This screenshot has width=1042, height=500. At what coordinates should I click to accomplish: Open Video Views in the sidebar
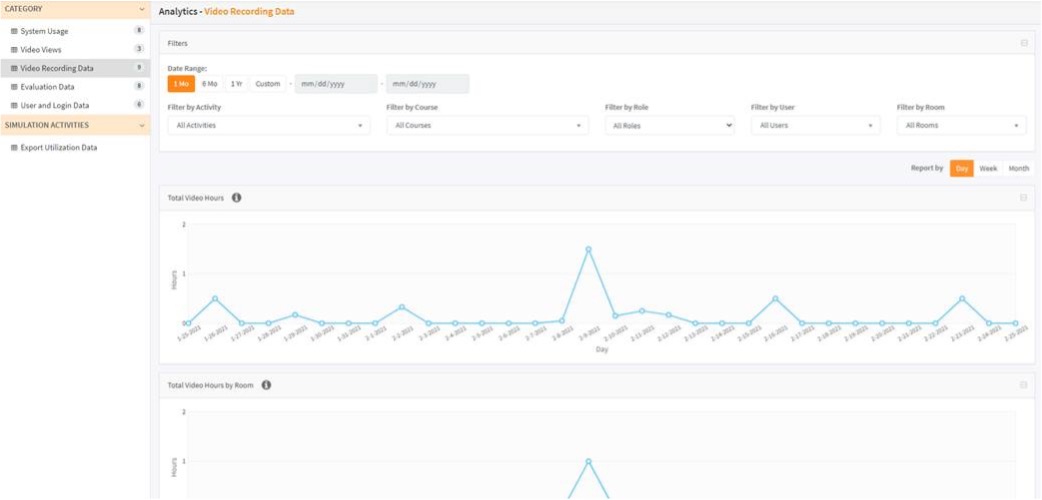tap(41, 49)
